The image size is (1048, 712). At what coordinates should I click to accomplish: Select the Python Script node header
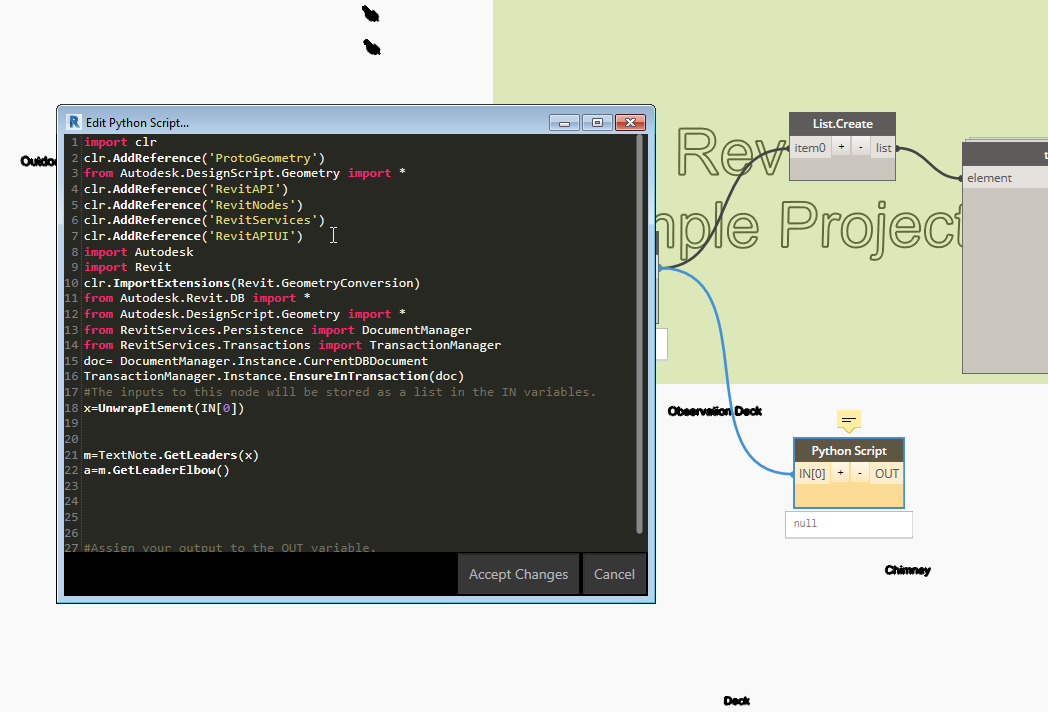click(849, 451)
